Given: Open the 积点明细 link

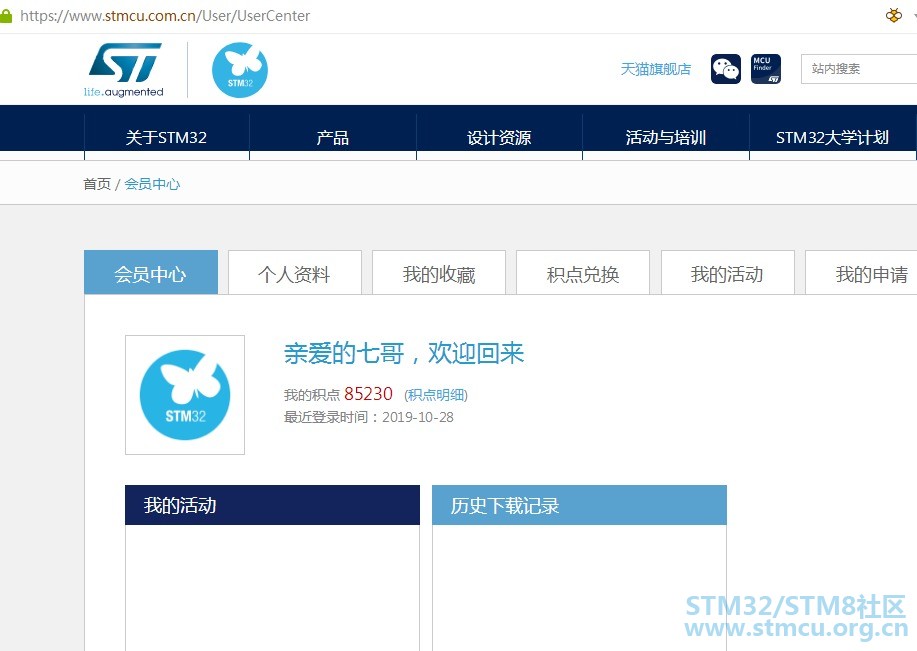Looking at the screenshot, I should point(436,395).
